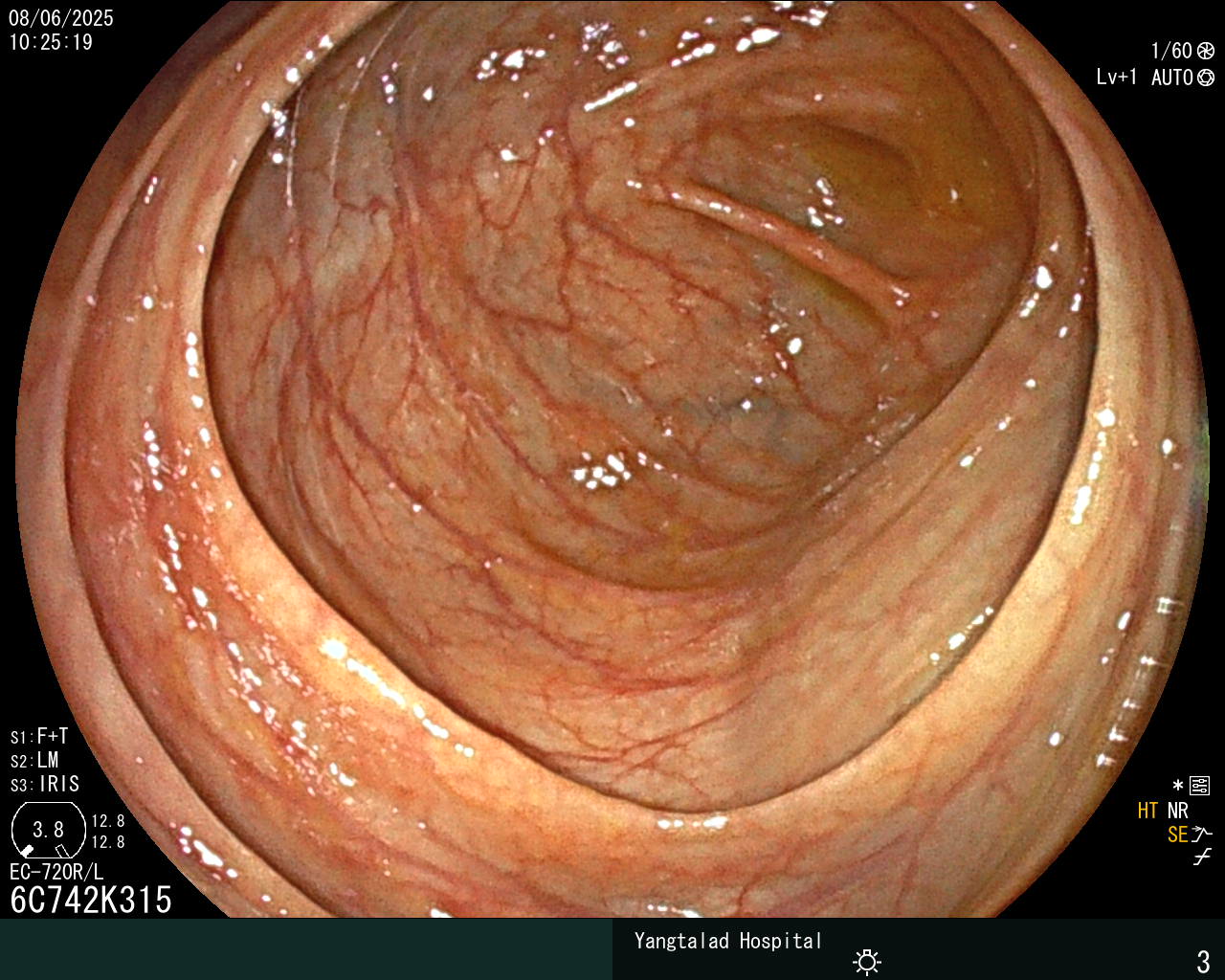The width and height of the screenshot is (1225, 980).
Task: Click the S2:LM switch assignment
Action: tap(34, 760)
